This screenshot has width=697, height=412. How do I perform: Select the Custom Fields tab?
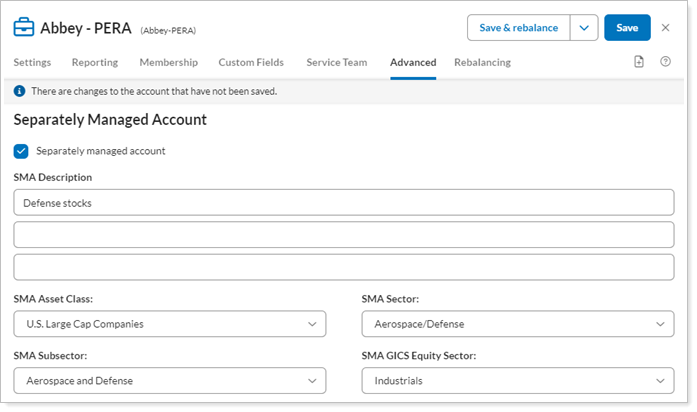pyautogui.click(x=251, y=62)
